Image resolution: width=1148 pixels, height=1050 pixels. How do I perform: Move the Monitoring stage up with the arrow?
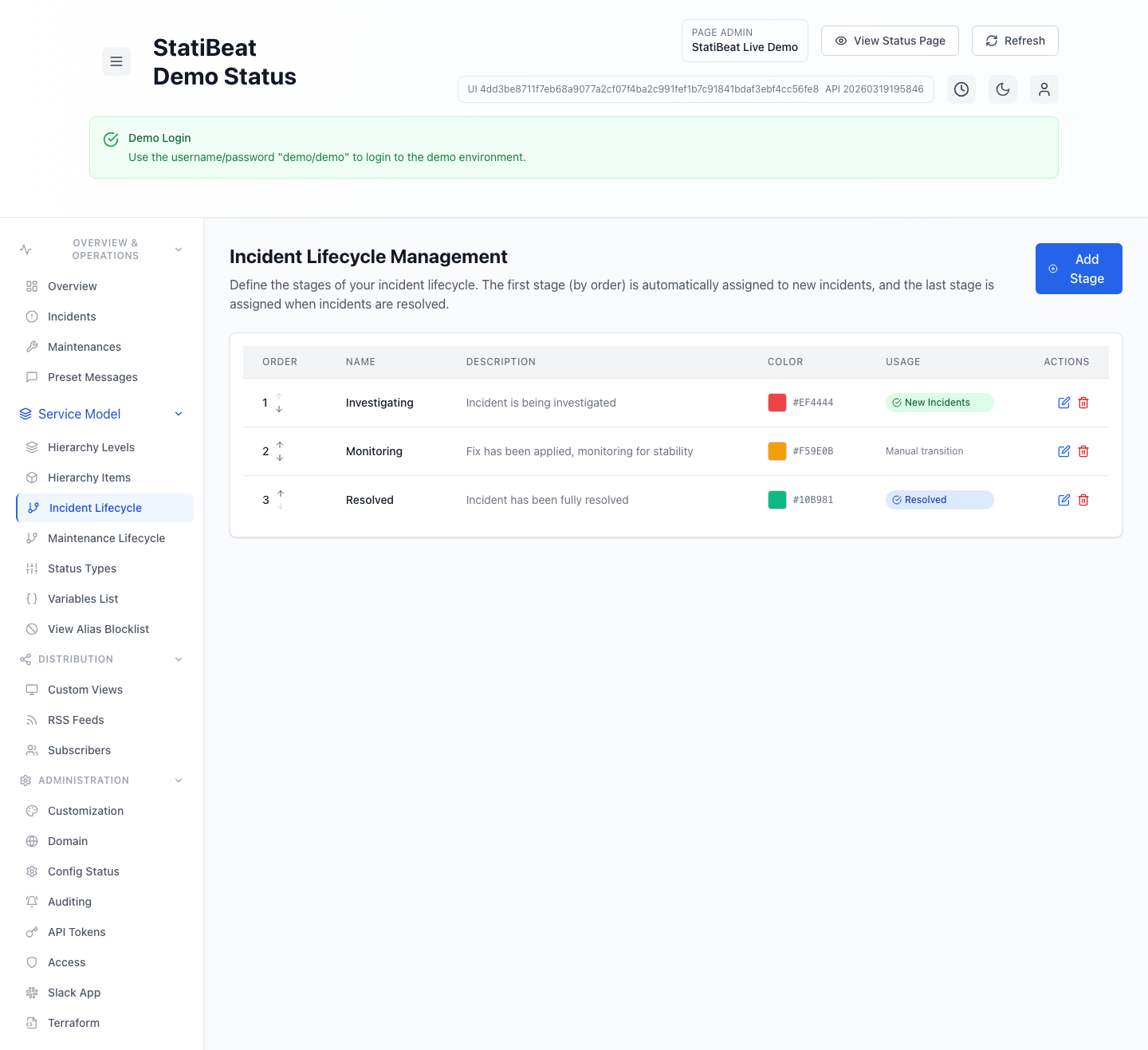pos(280,445)
